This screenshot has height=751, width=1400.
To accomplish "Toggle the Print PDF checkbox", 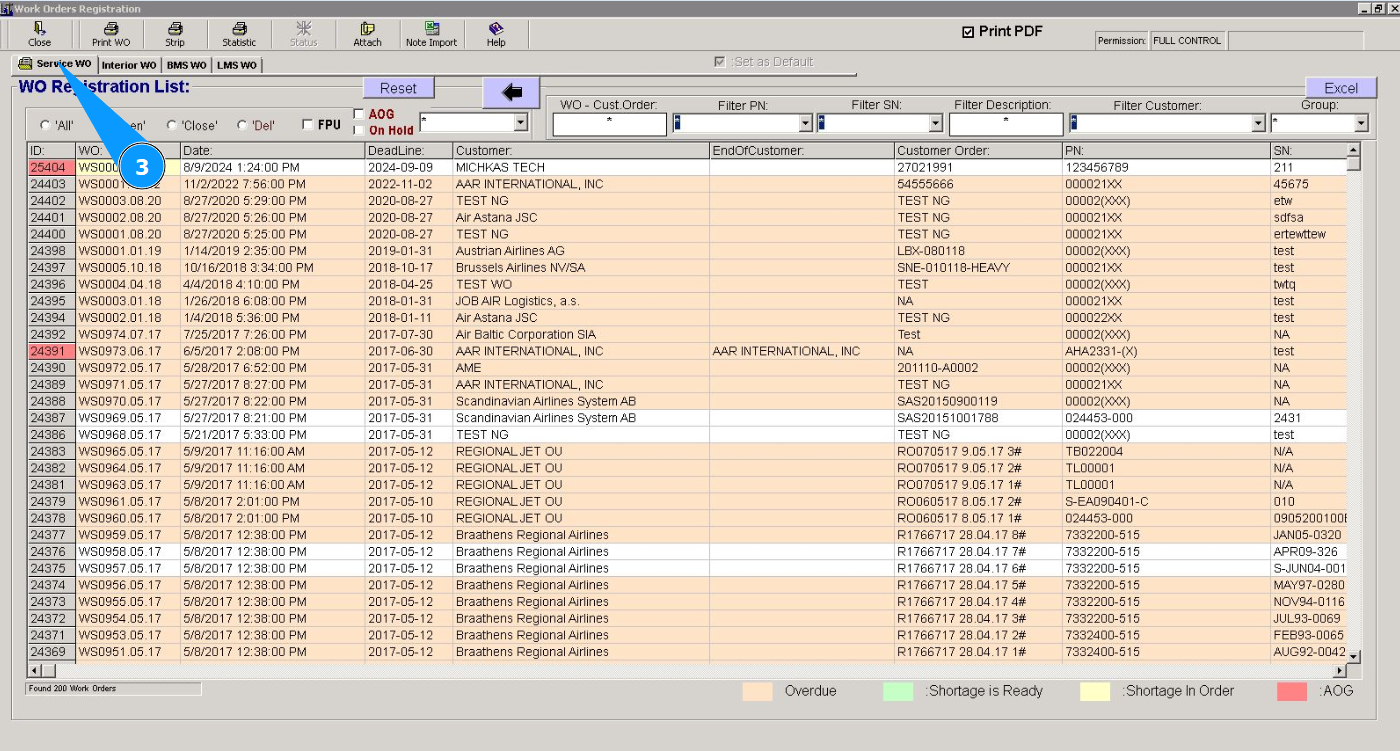I will click(968, 32).
